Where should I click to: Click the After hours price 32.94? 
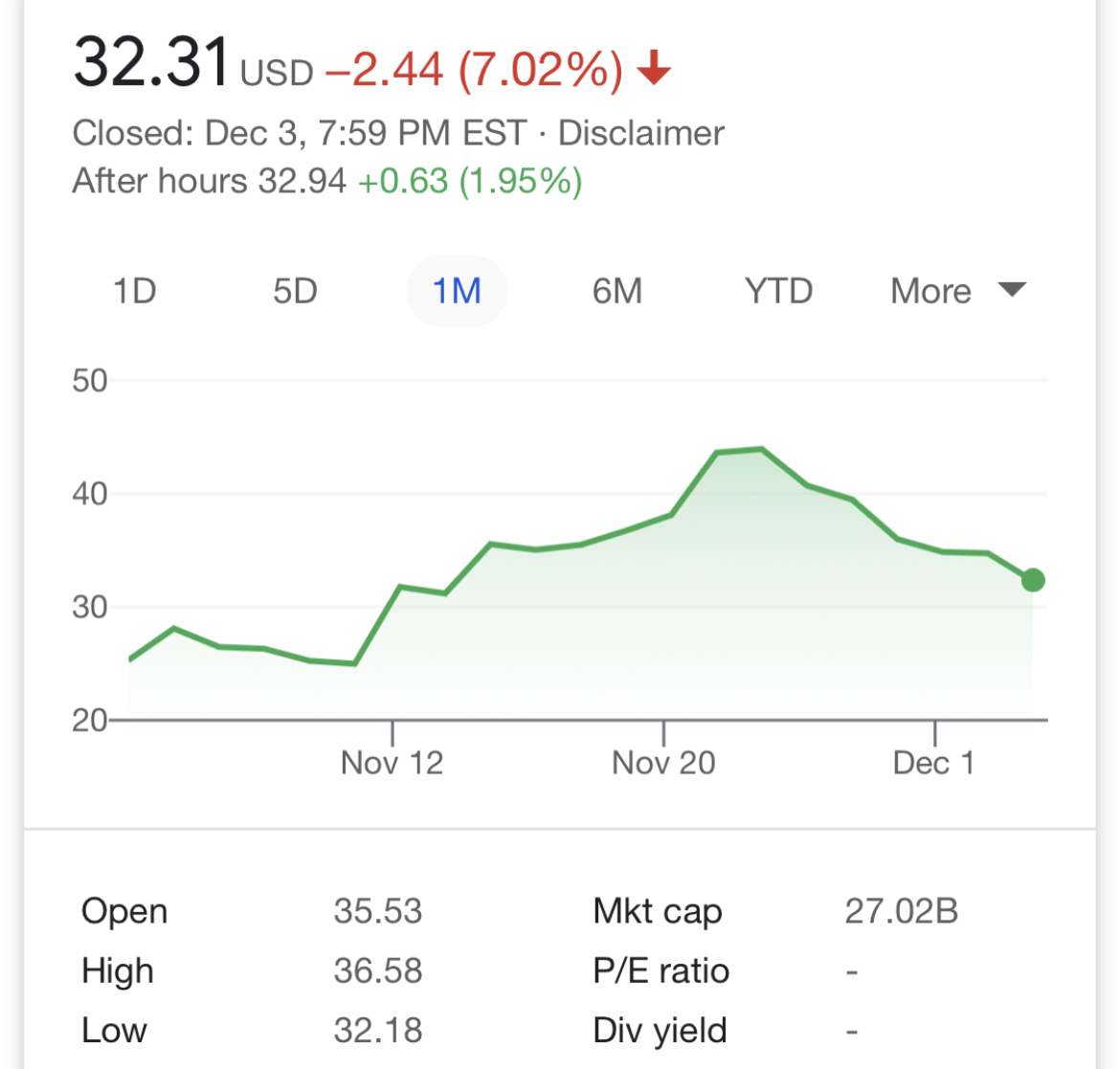(x=302, y=181)
